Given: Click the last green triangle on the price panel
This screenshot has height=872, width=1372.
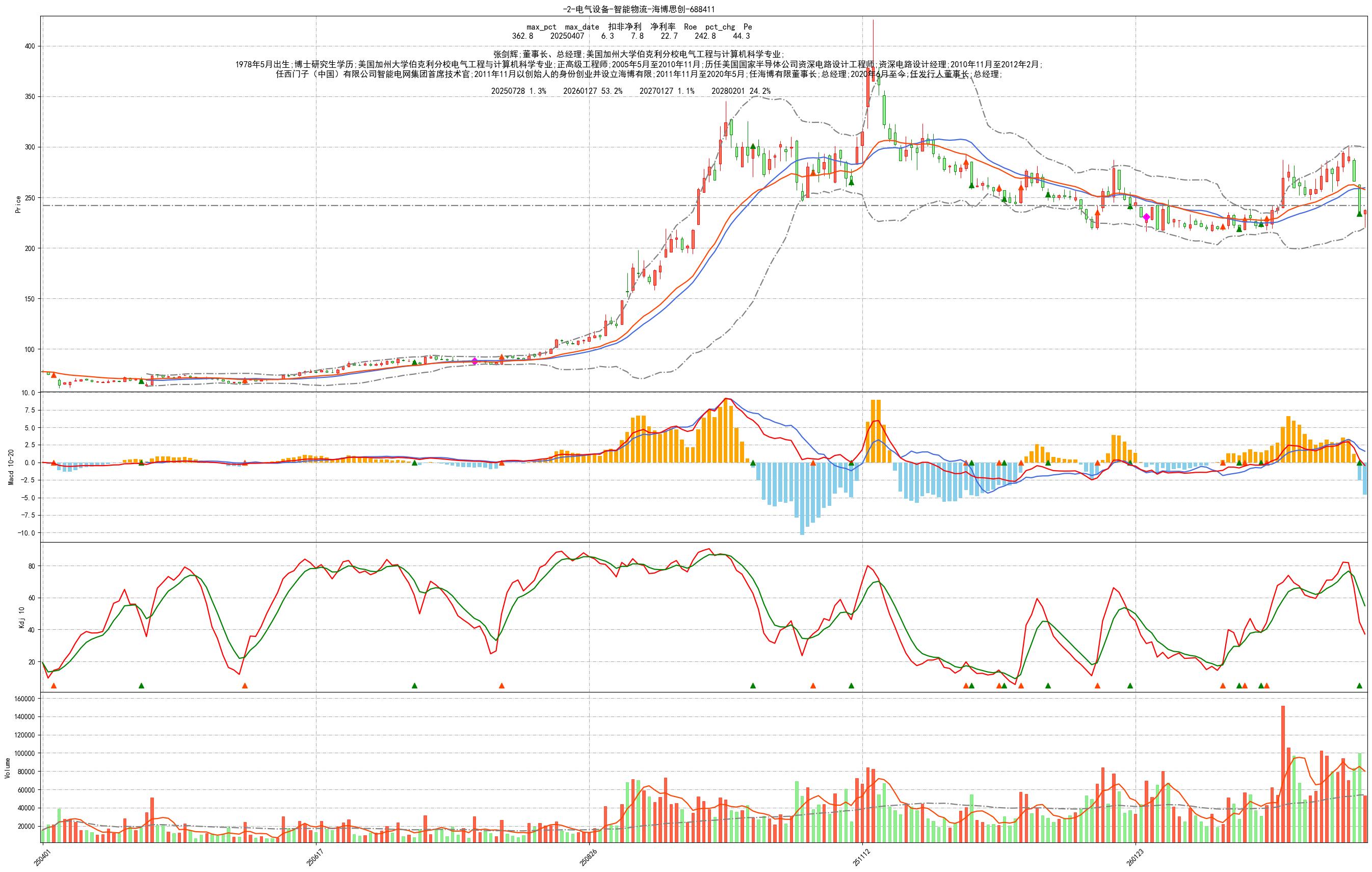Looking at the screenshot, I should coord(1359,213).
